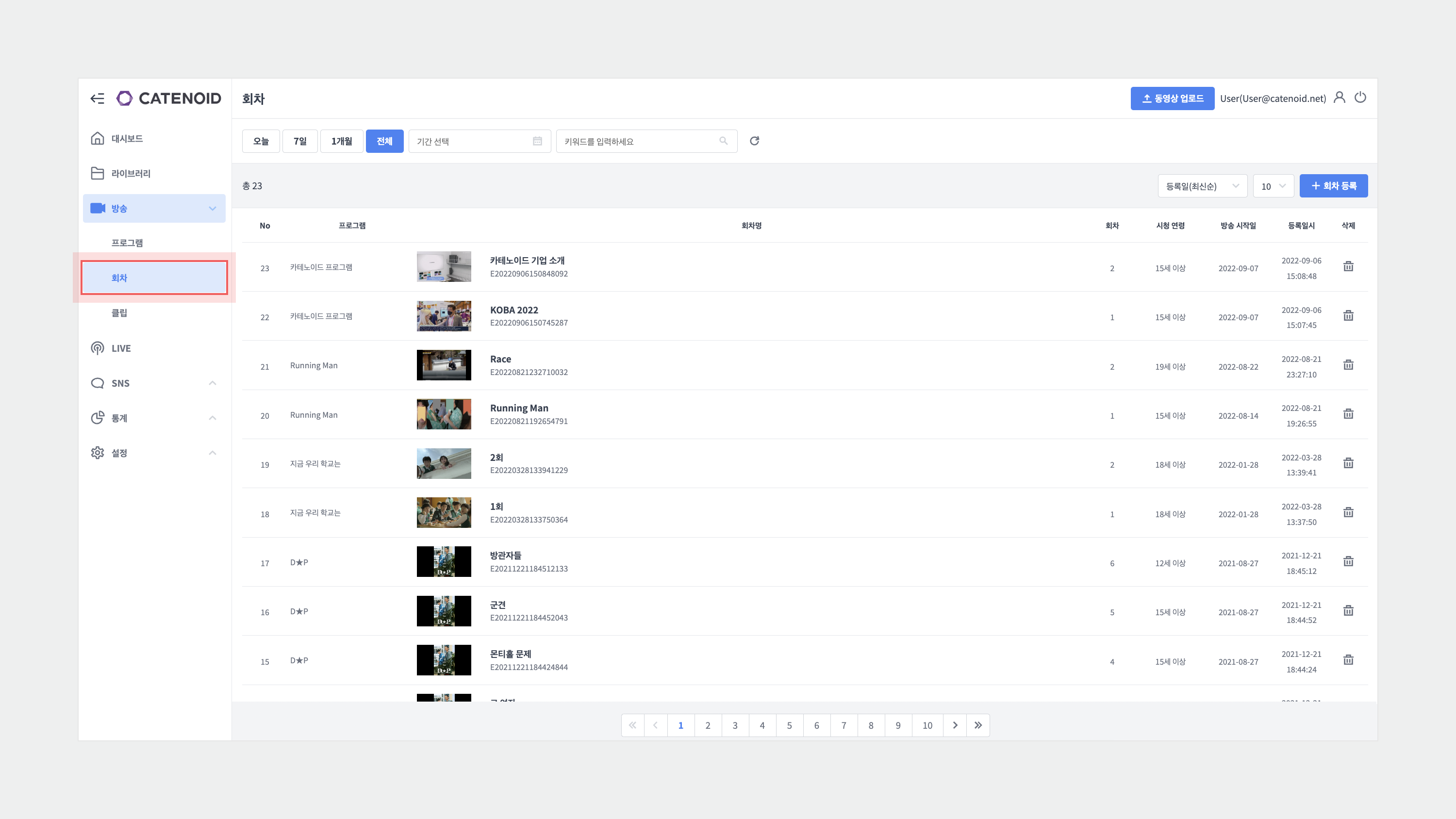Image resolution: width=1456 pixels, height=819 pixels.
Task: Open 프로그램 submenu item
Action: click(127, 243)
